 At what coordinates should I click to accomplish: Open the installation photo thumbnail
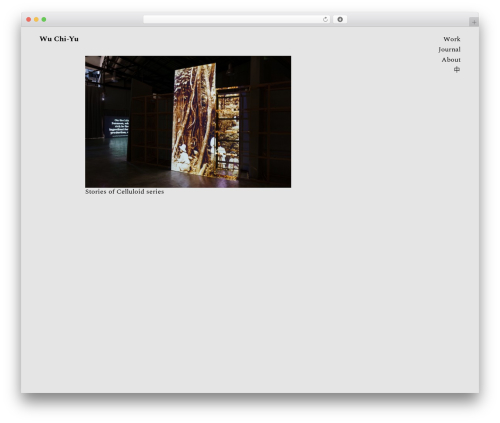(x=188, y=122)
